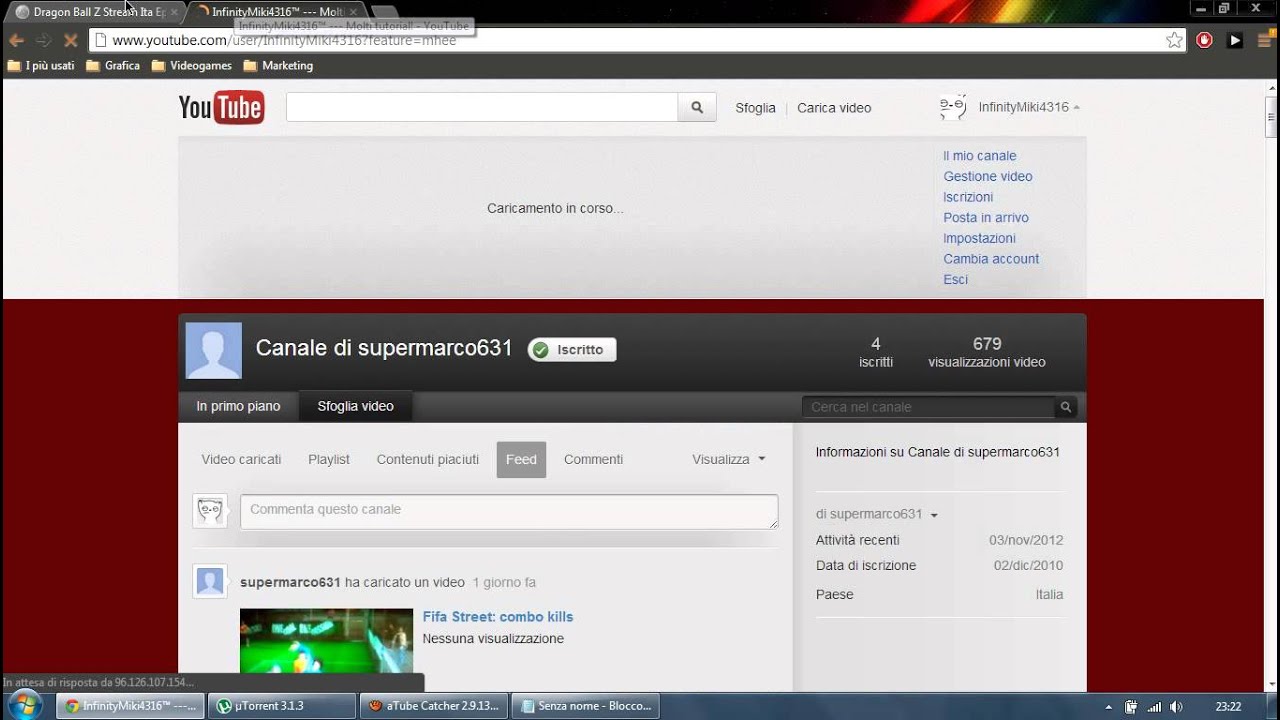
Task: Click the search magnifier button in YouTube header
Action: click(x=697, y=108)
